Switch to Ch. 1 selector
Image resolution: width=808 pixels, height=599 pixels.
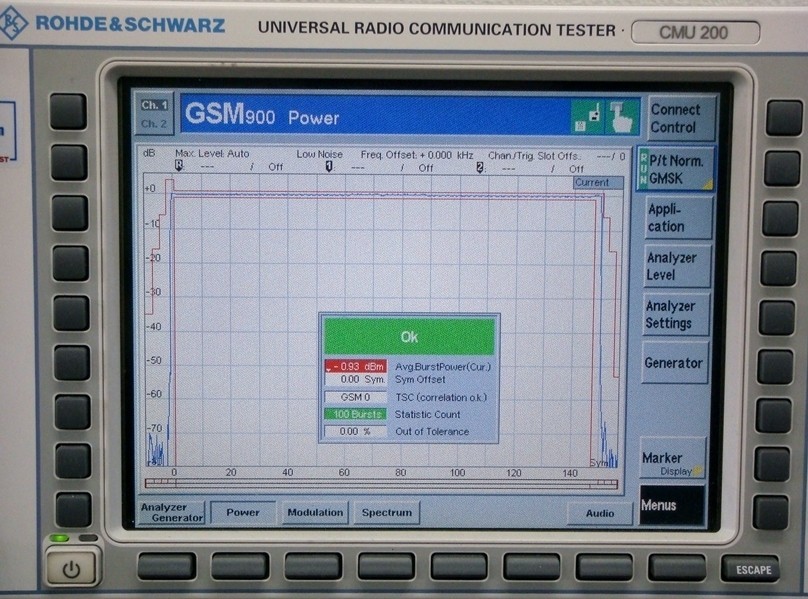point(154,105)
